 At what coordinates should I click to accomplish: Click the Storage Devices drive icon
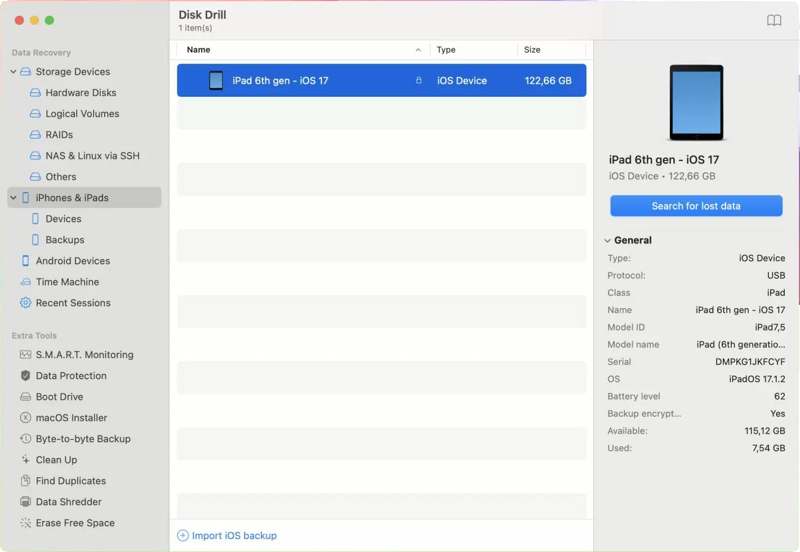[26, 72]
